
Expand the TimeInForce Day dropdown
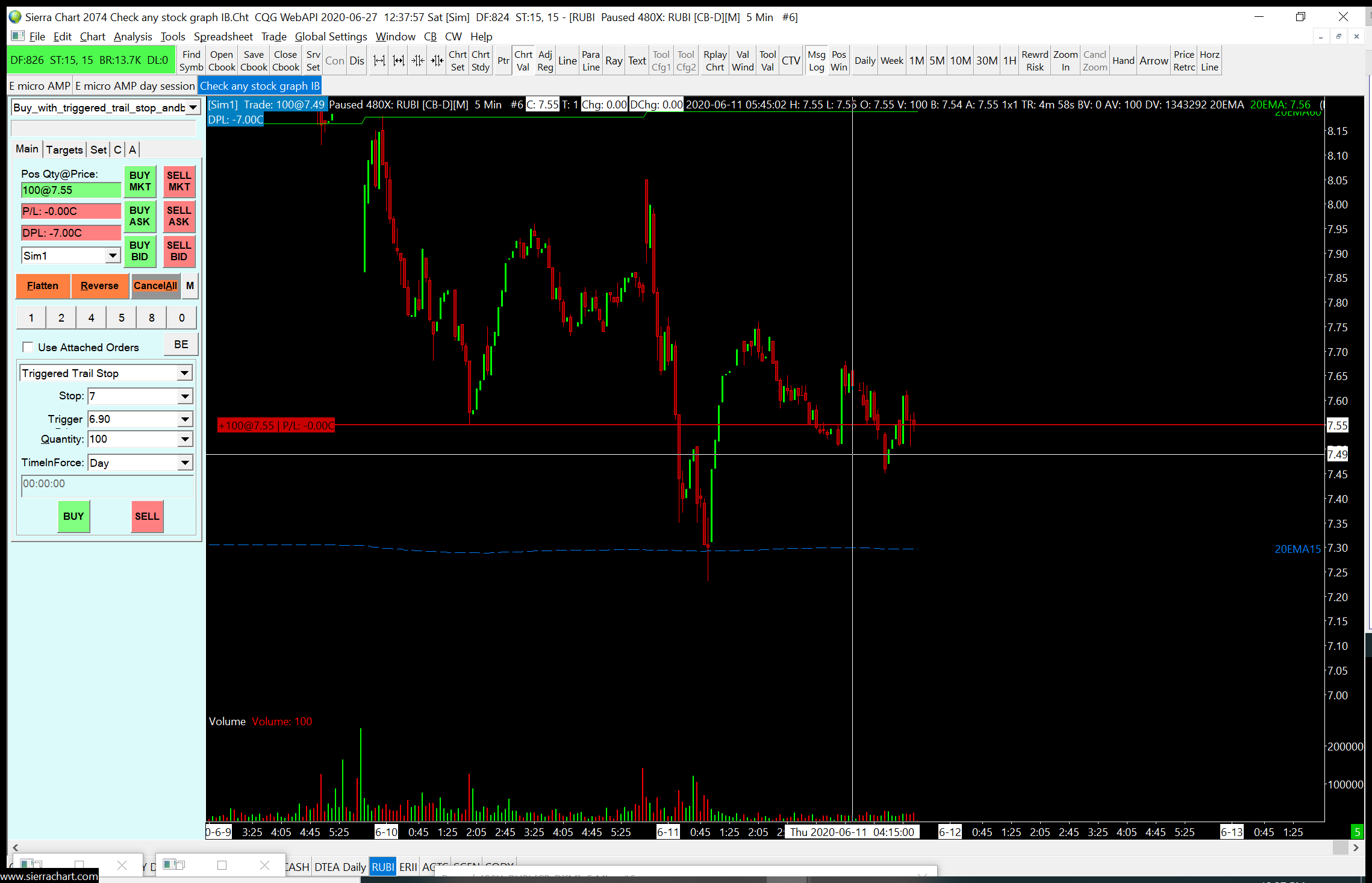tap(184, 463)
